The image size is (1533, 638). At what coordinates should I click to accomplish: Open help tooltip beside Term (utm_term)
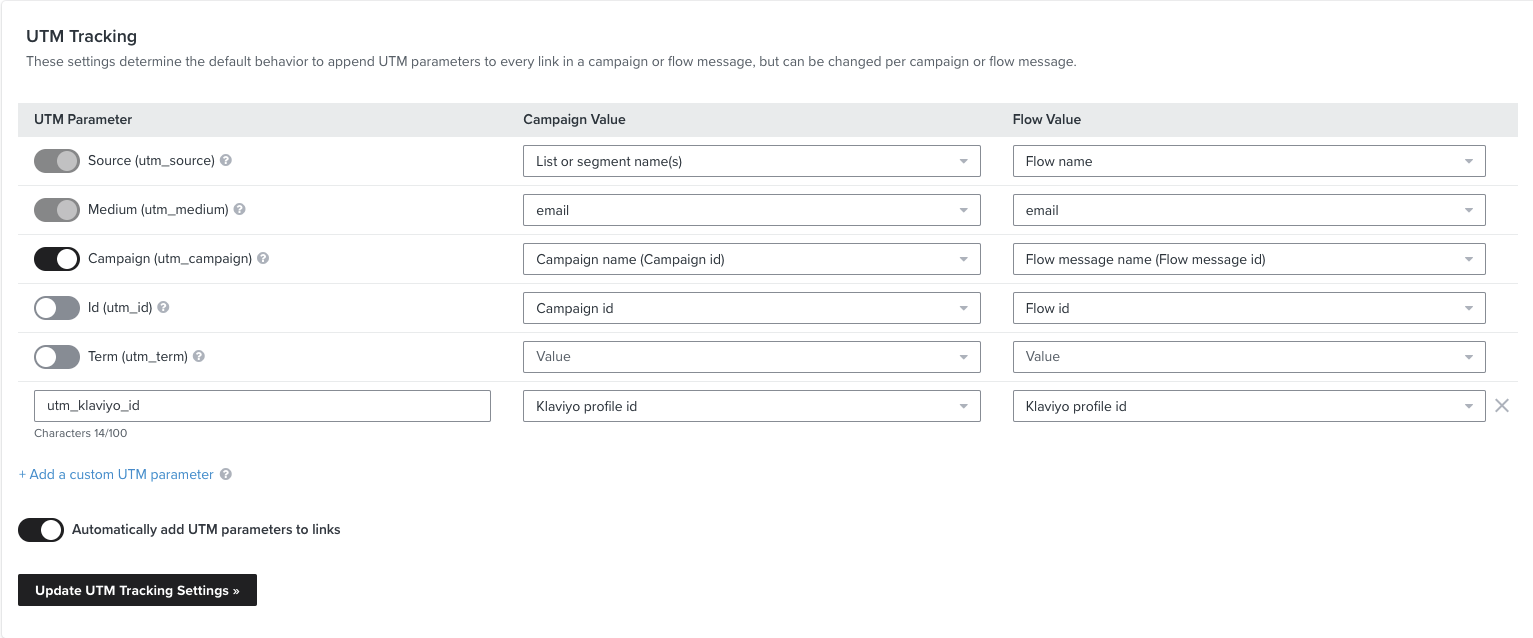(x=198, y=357)
